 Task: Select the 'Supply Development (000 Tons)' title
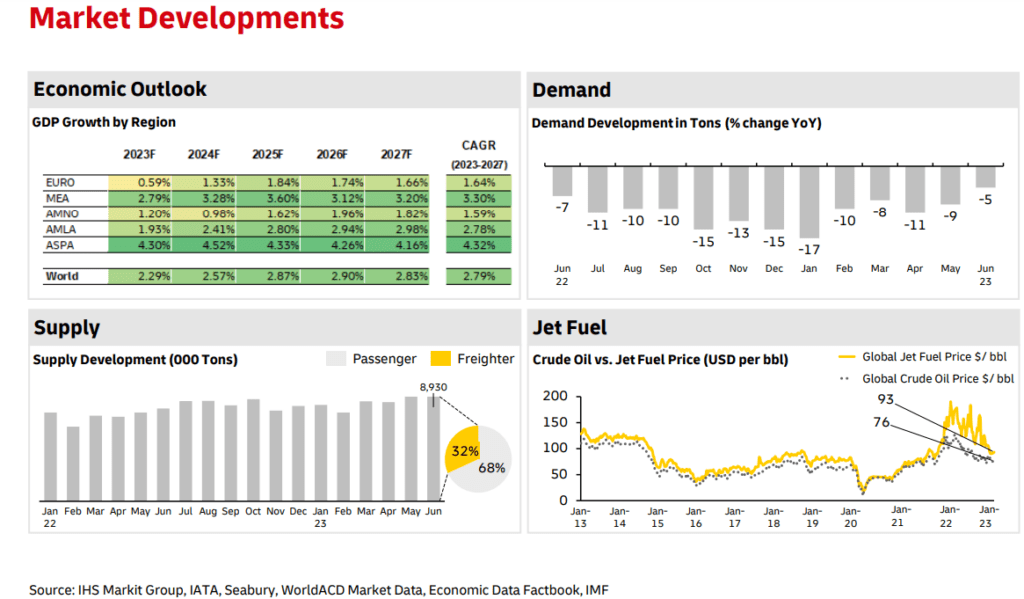pos(135,359)
